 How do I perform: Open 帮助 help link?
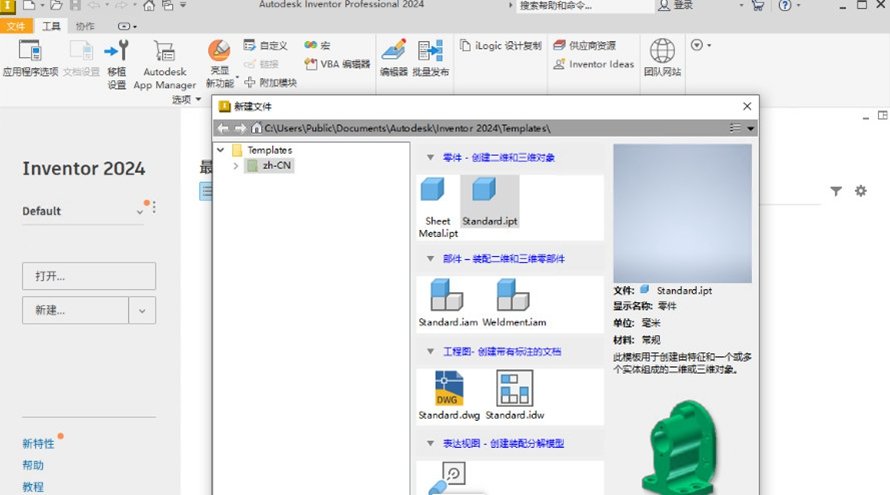pyautogui.click(x=33, y=465)
